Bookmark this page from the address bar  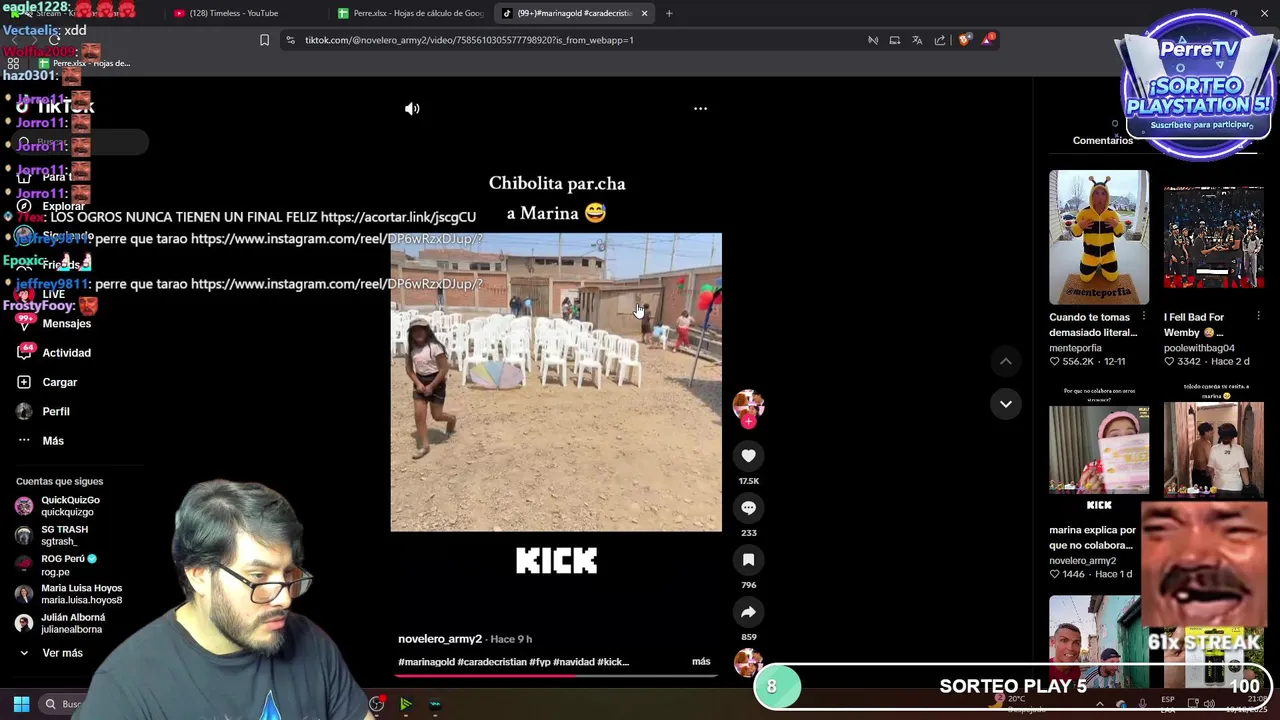click(x=264, y=40)
